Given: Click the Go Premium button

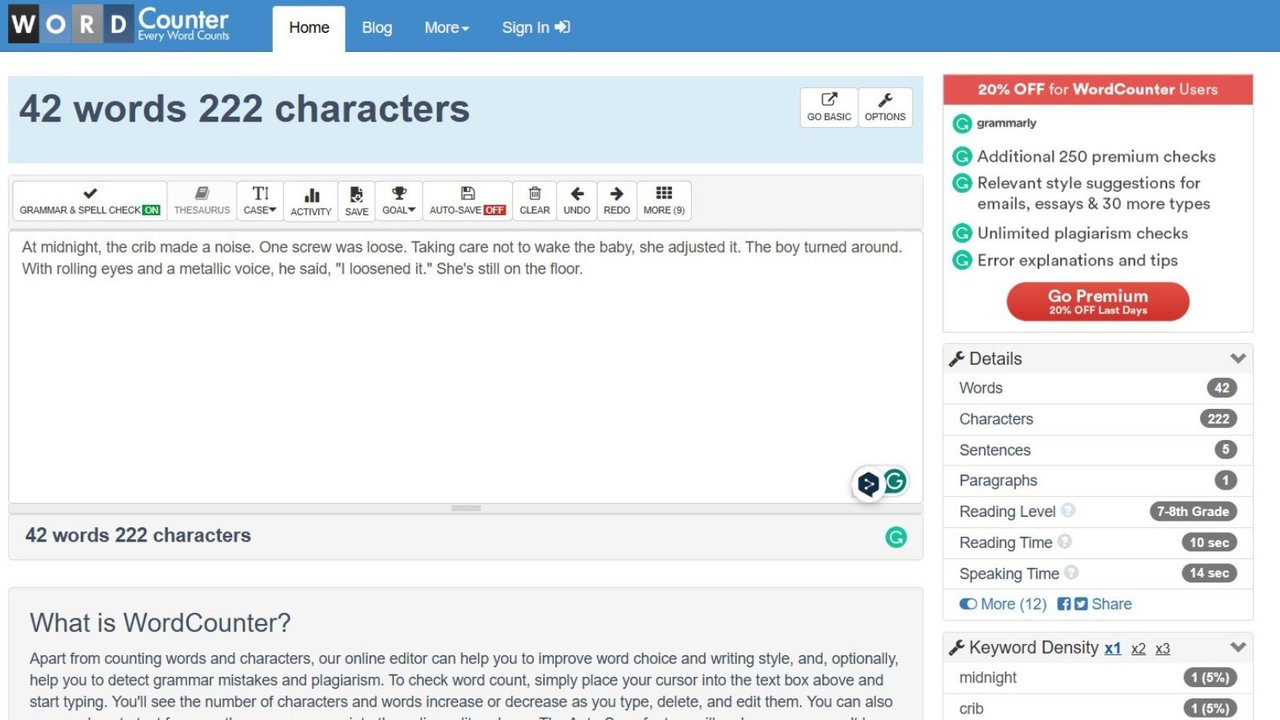Looking at the screenshot, I should point(1098,301).
